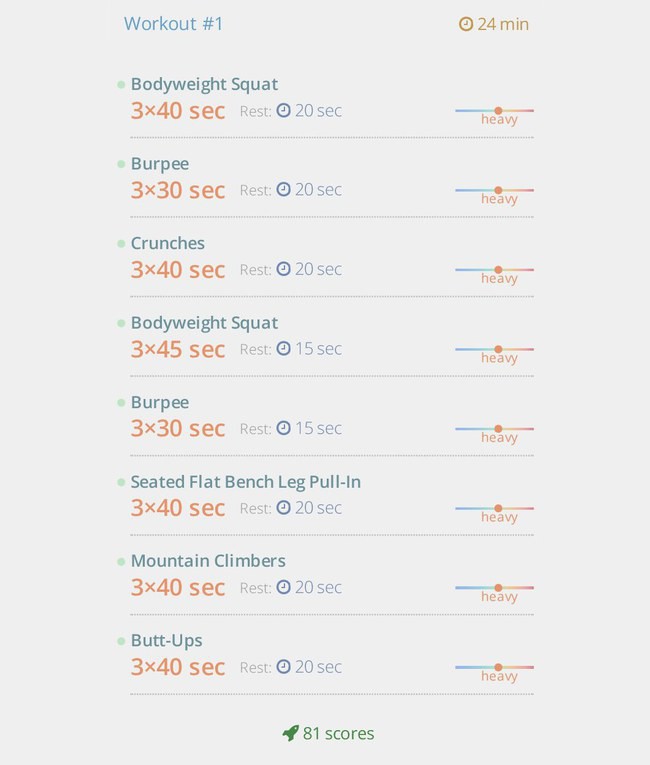This screenshot has width=650, height=765.
Task: Click the heavy slider of Mountain Climbers
Action: [x=494, y=588]
